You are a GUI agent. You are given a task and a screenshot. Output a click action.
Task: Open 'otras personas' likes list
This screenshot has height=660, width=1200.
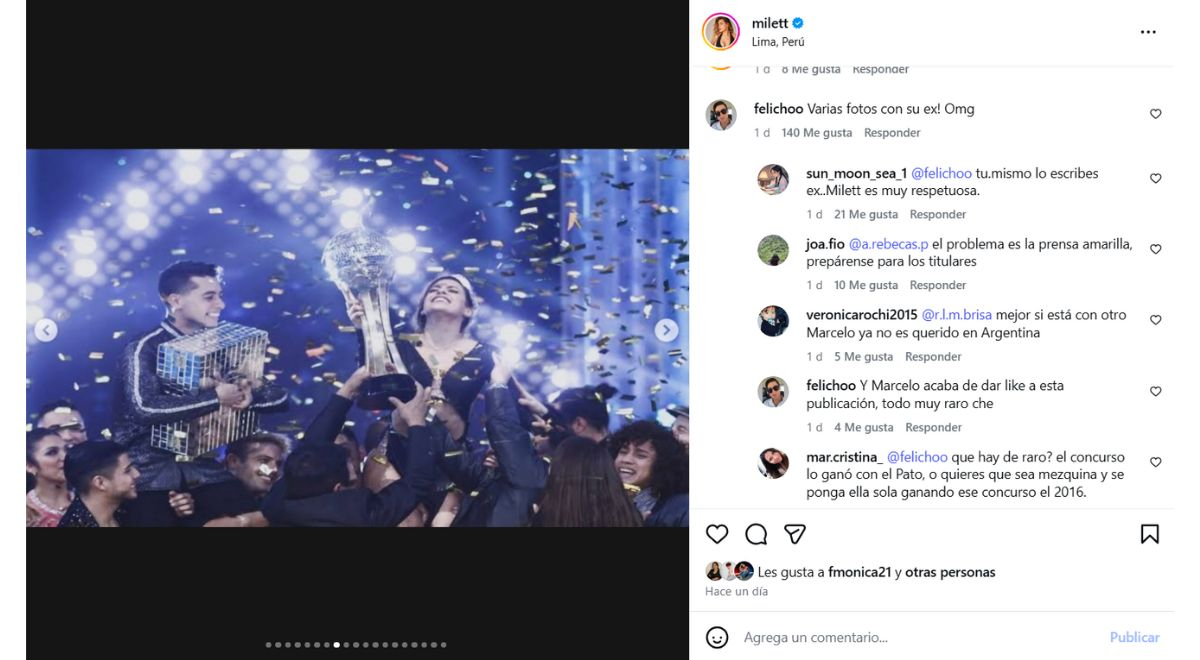coord(950,573)
